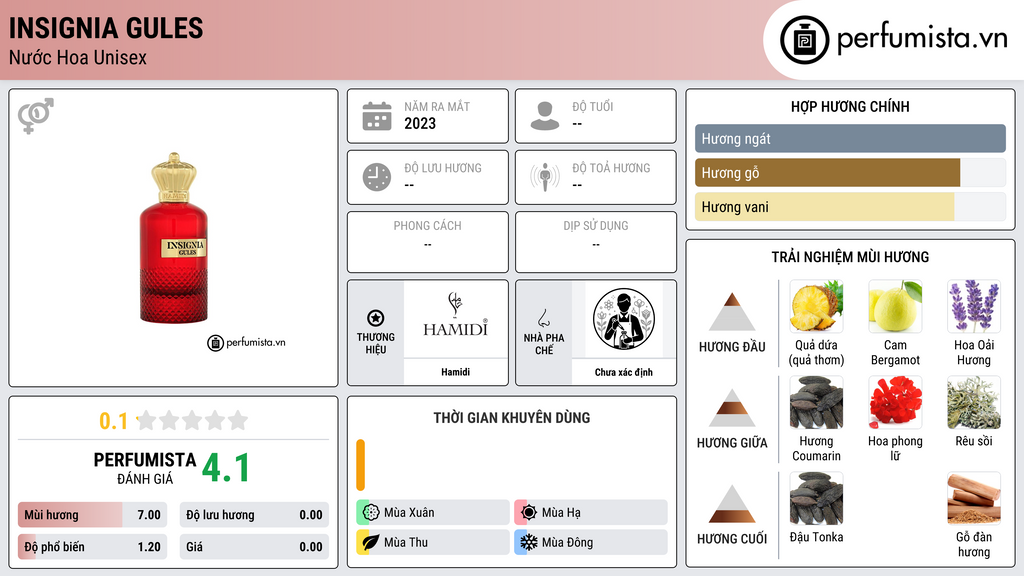Image resolution: width=1024 pixels, height=576 pixels.
Task: Select the Hương Coumarin note image
Action: point(816,402)
